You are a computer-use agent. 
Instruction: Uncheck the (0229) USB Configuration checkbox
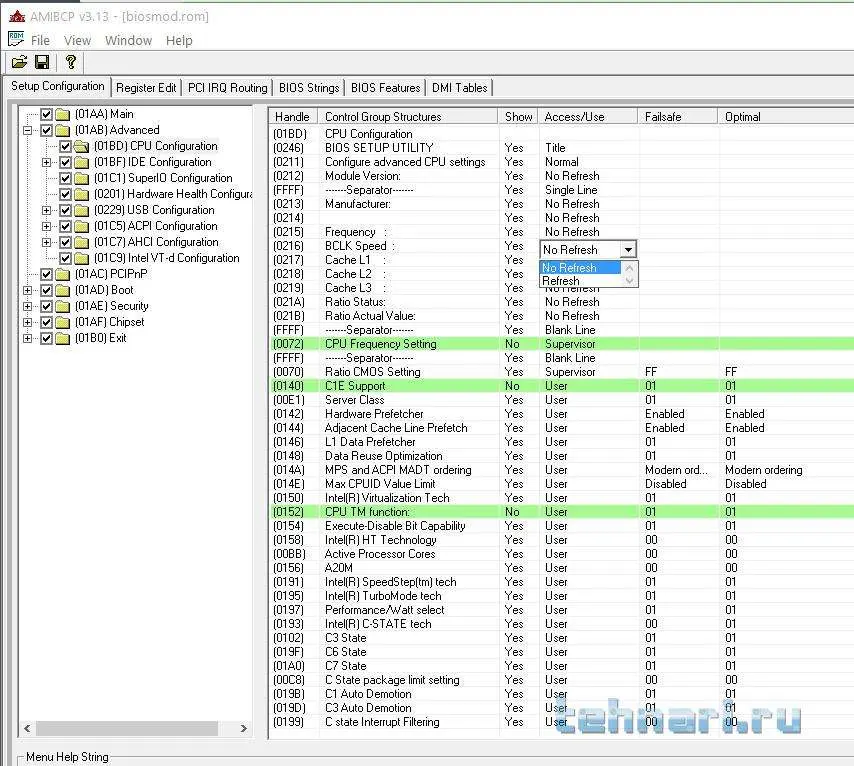coord(66,210)
